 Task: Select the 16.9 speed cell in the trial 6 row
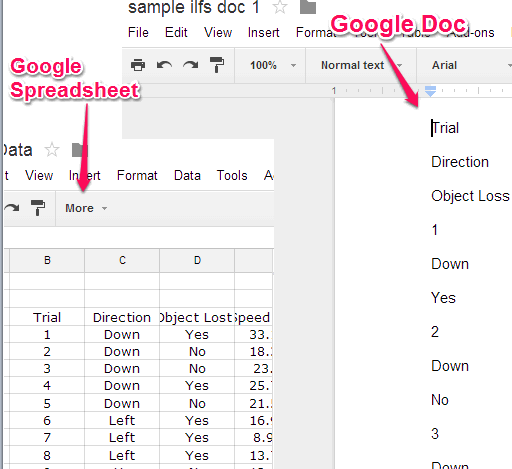254,420
